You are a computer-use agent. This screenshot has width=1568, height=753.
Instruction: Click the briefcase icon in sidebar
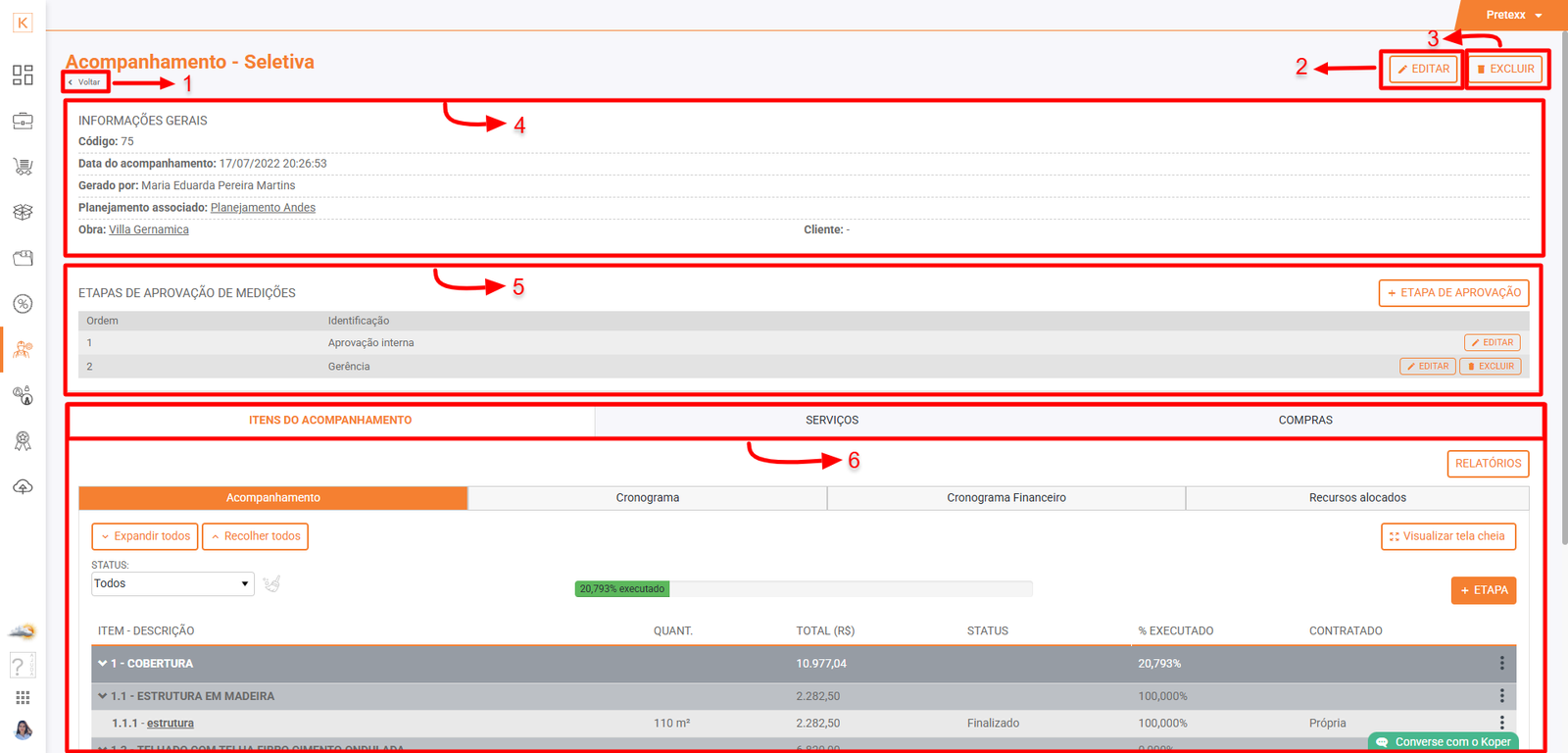23,121
